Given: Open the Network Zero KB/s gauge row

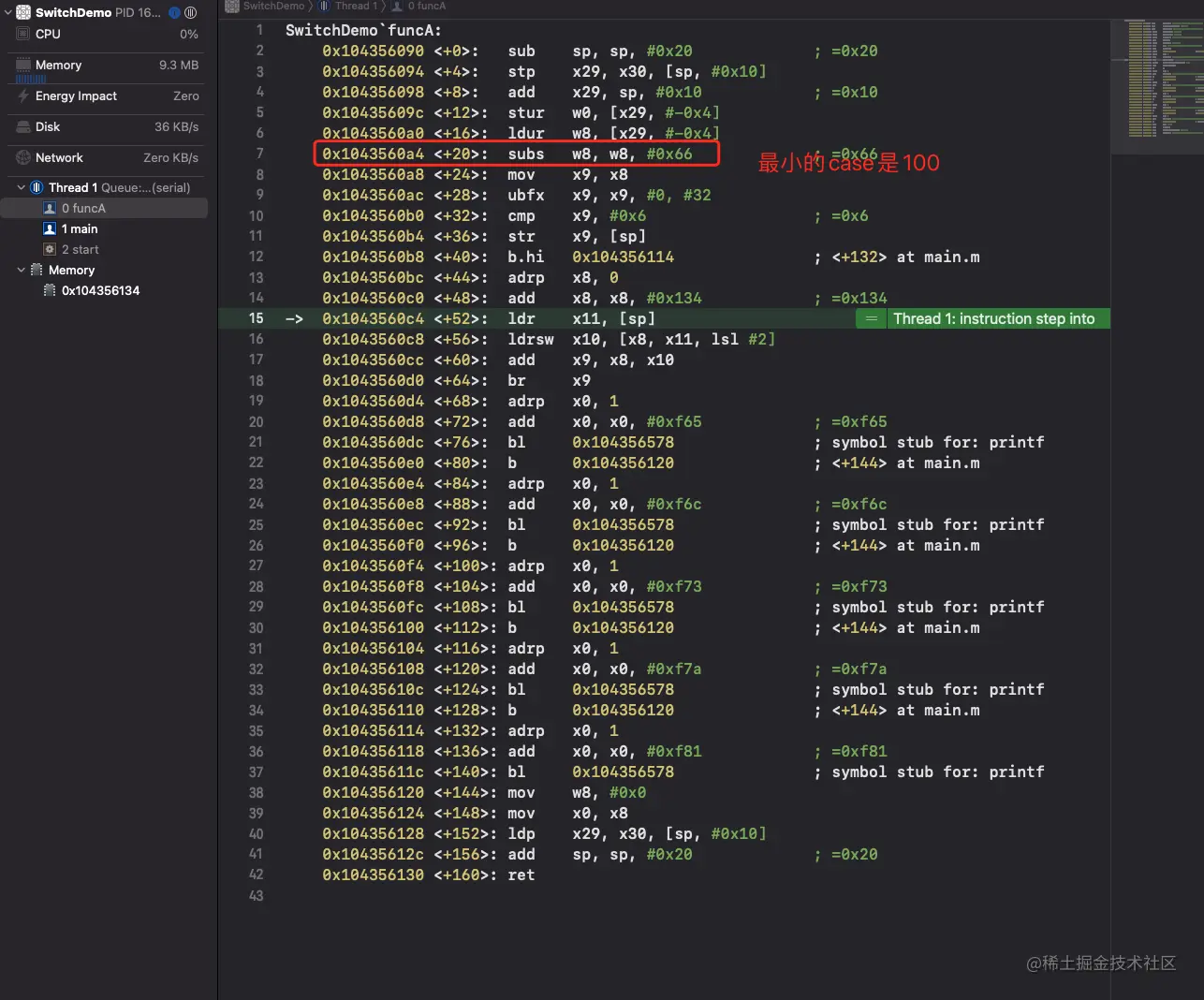Looking at the screenshot, I should point(107,157).
